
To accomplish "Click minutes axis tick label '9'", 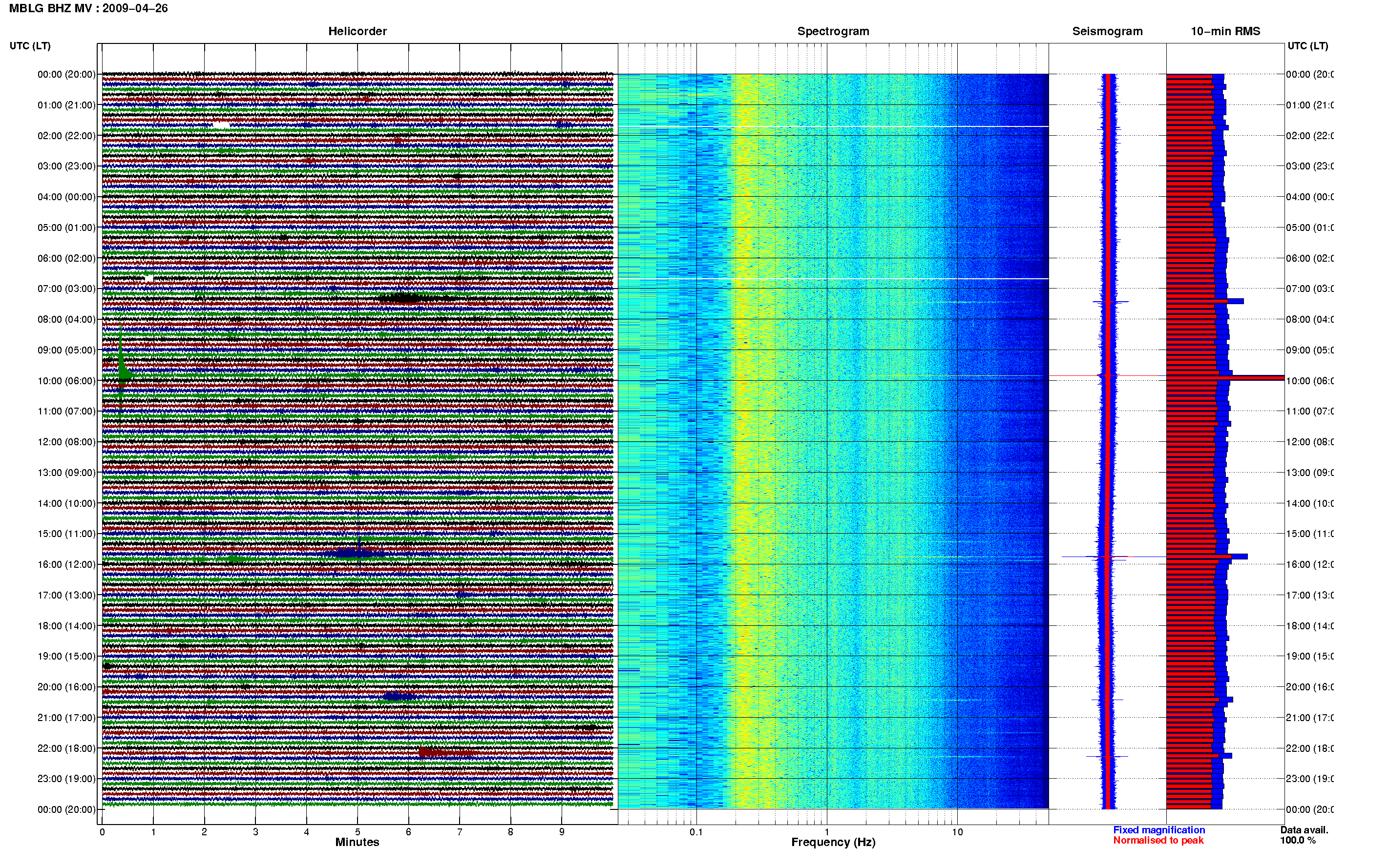I will [x=562, y=832].
